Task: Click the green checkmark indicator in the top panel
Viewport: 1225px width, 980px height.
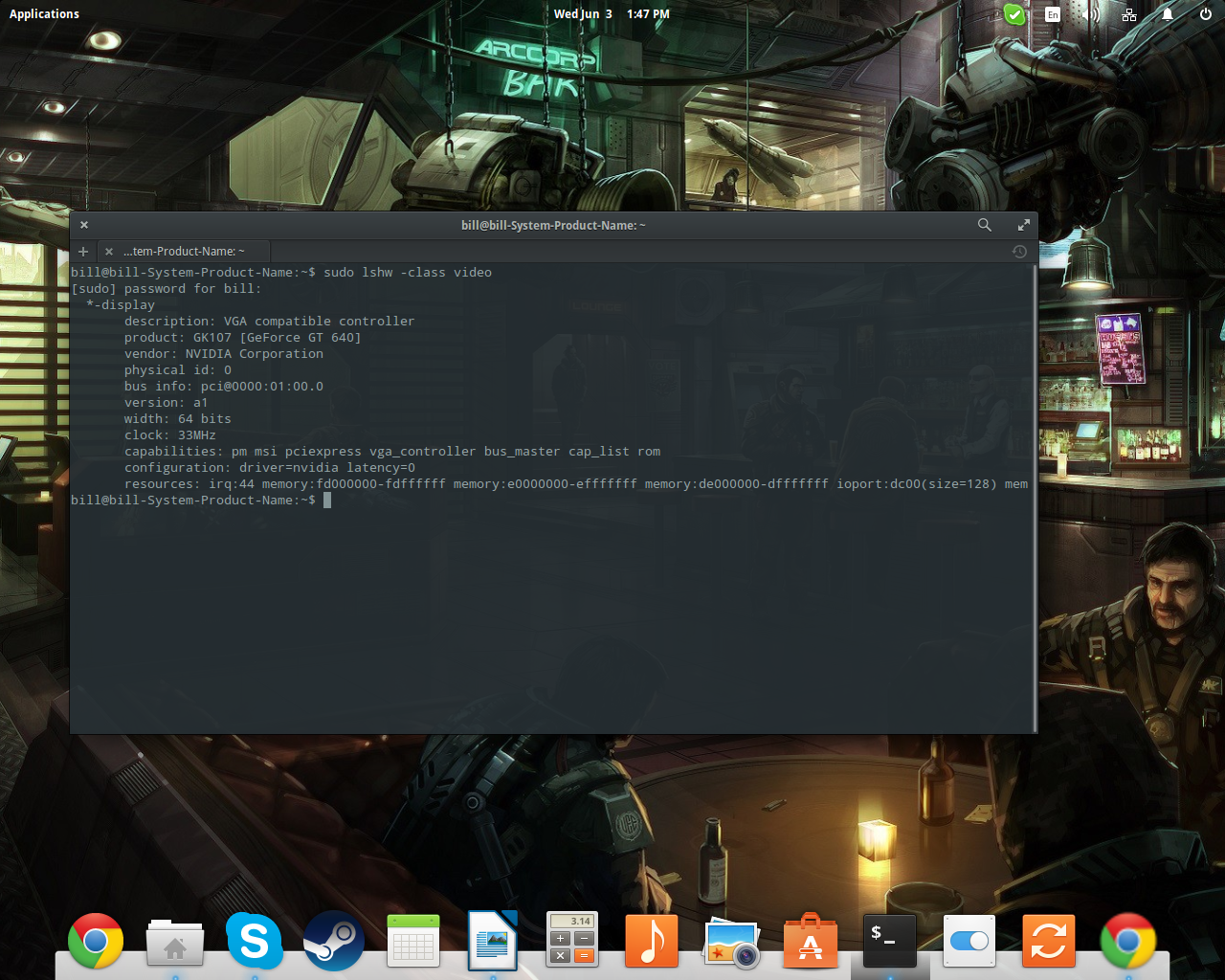Action: 1013,14
